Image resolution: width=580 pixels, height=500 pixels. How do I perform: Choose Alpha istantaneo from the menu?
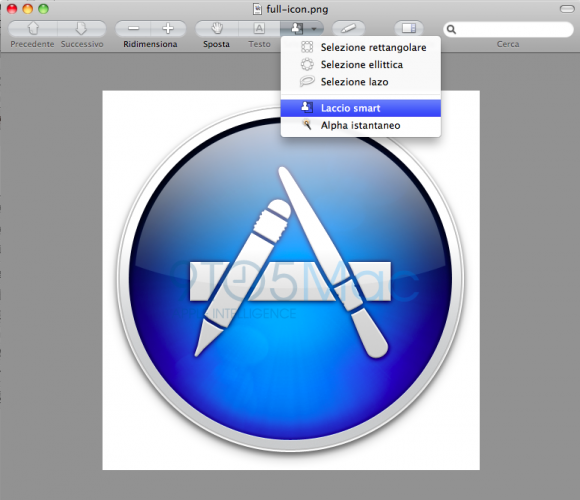(361, 125)
